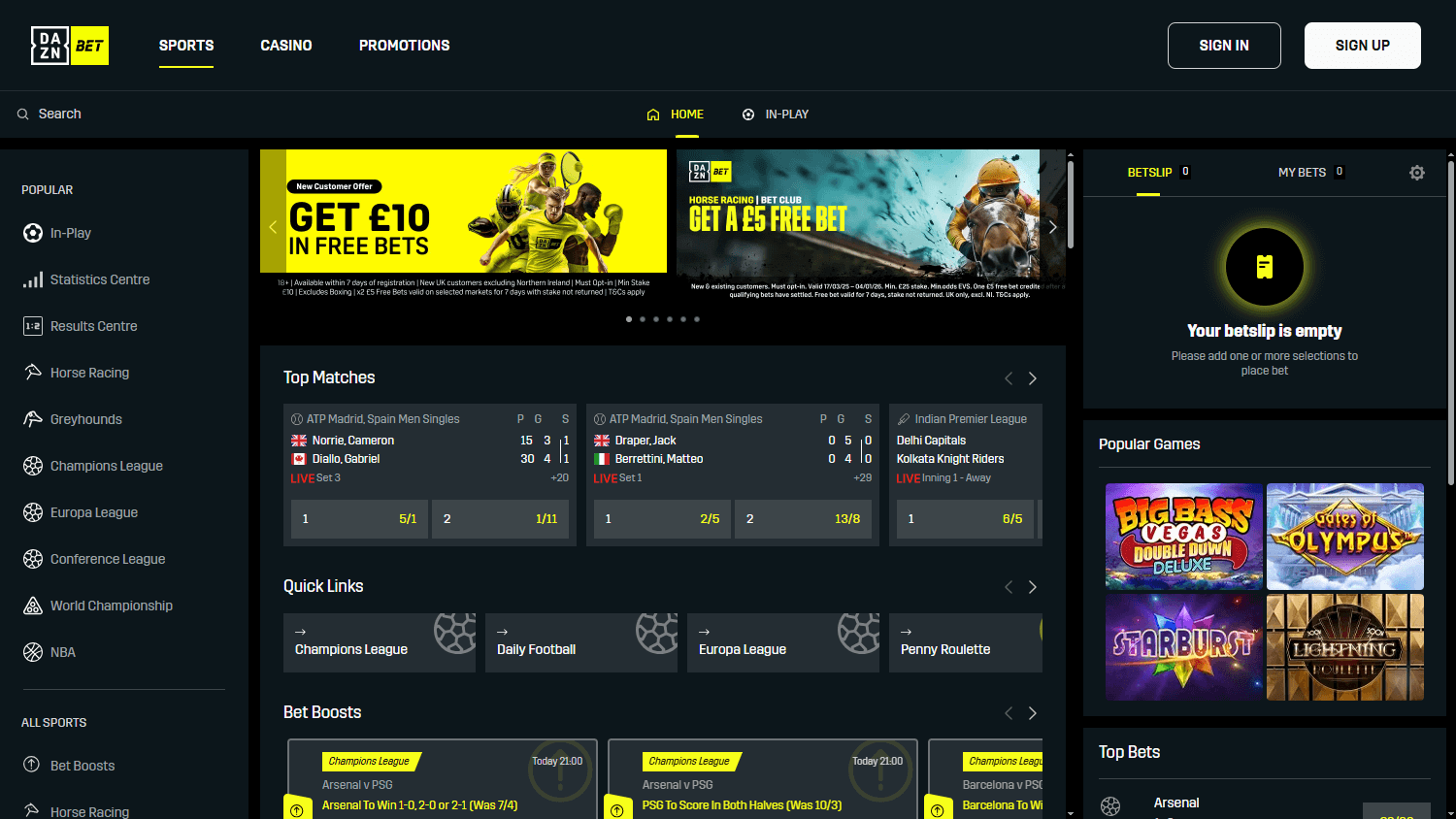Advance Quick Links with right chevron
Screen dimensions: 1456x819
tap(1033, 587)
